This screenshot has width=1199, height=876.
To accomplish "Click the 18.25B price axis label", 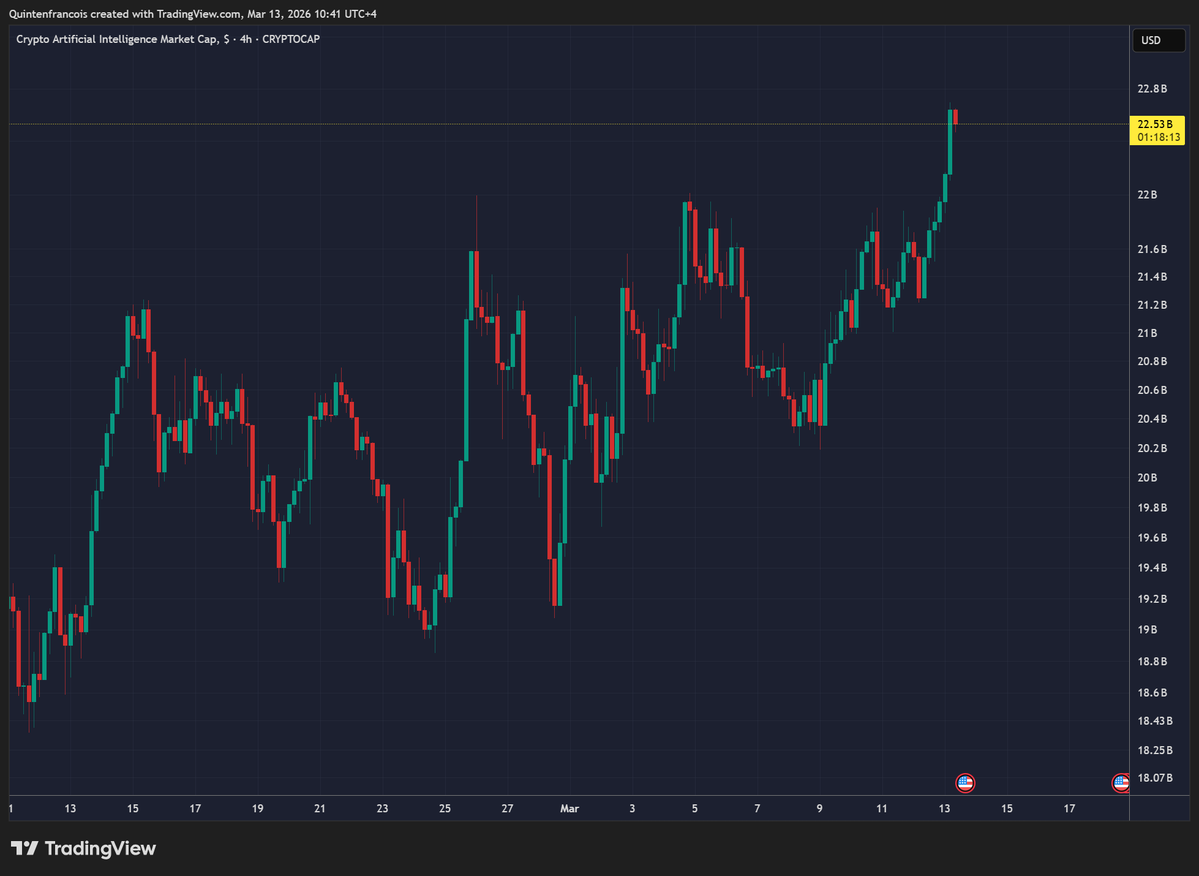I will [1155, 750].
